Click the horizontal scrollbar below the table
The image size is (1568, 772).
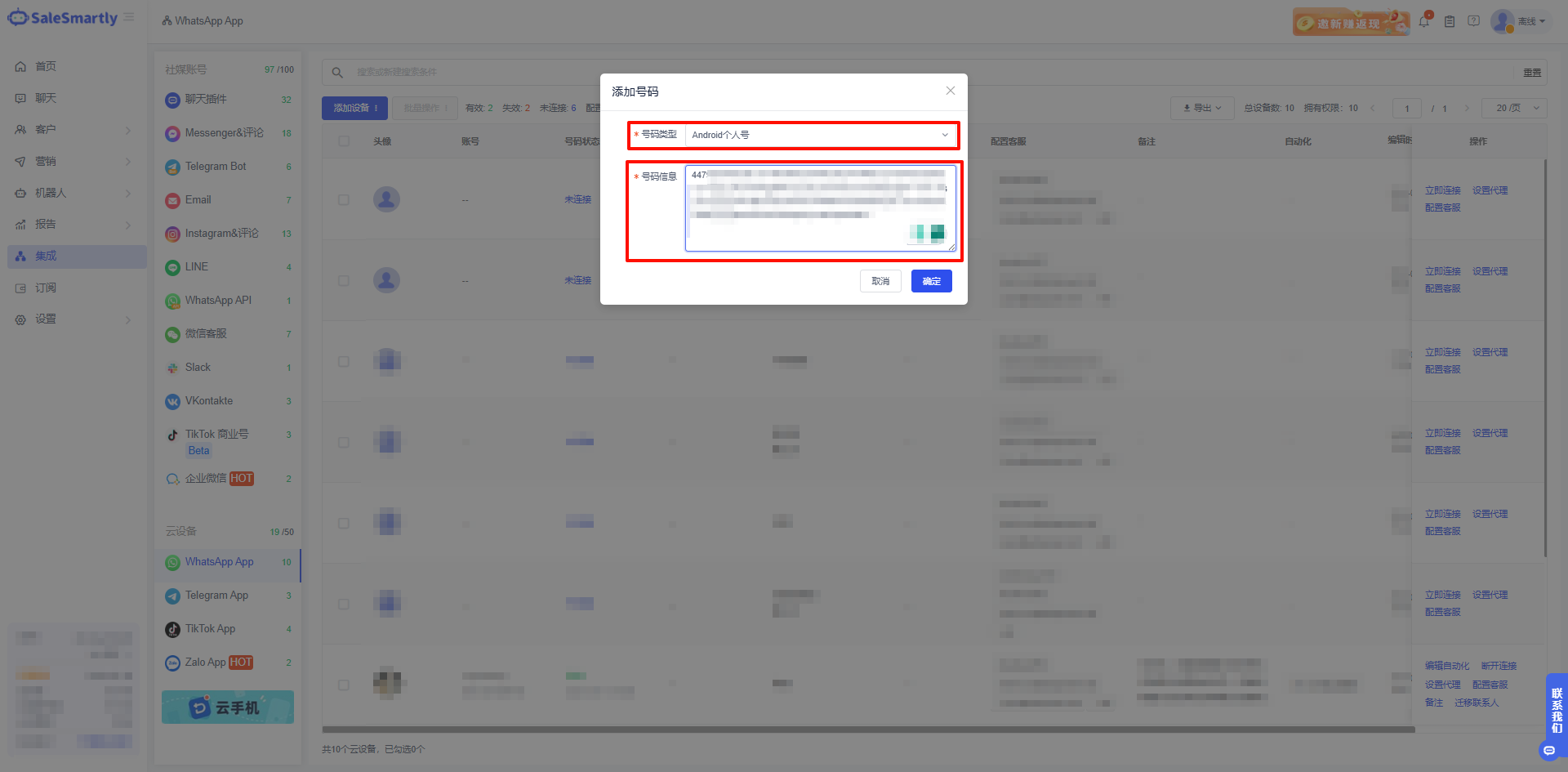pos(868,730)
